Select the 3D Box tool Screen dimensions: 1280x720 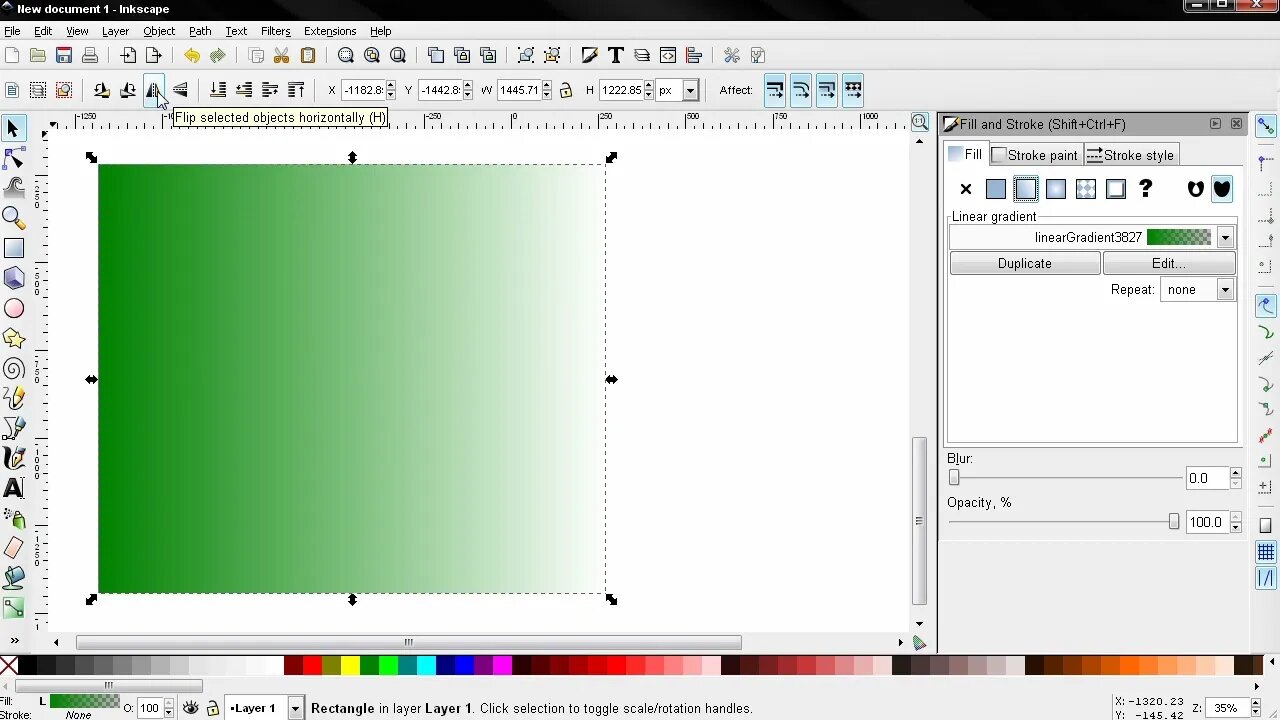pos(13,278)
